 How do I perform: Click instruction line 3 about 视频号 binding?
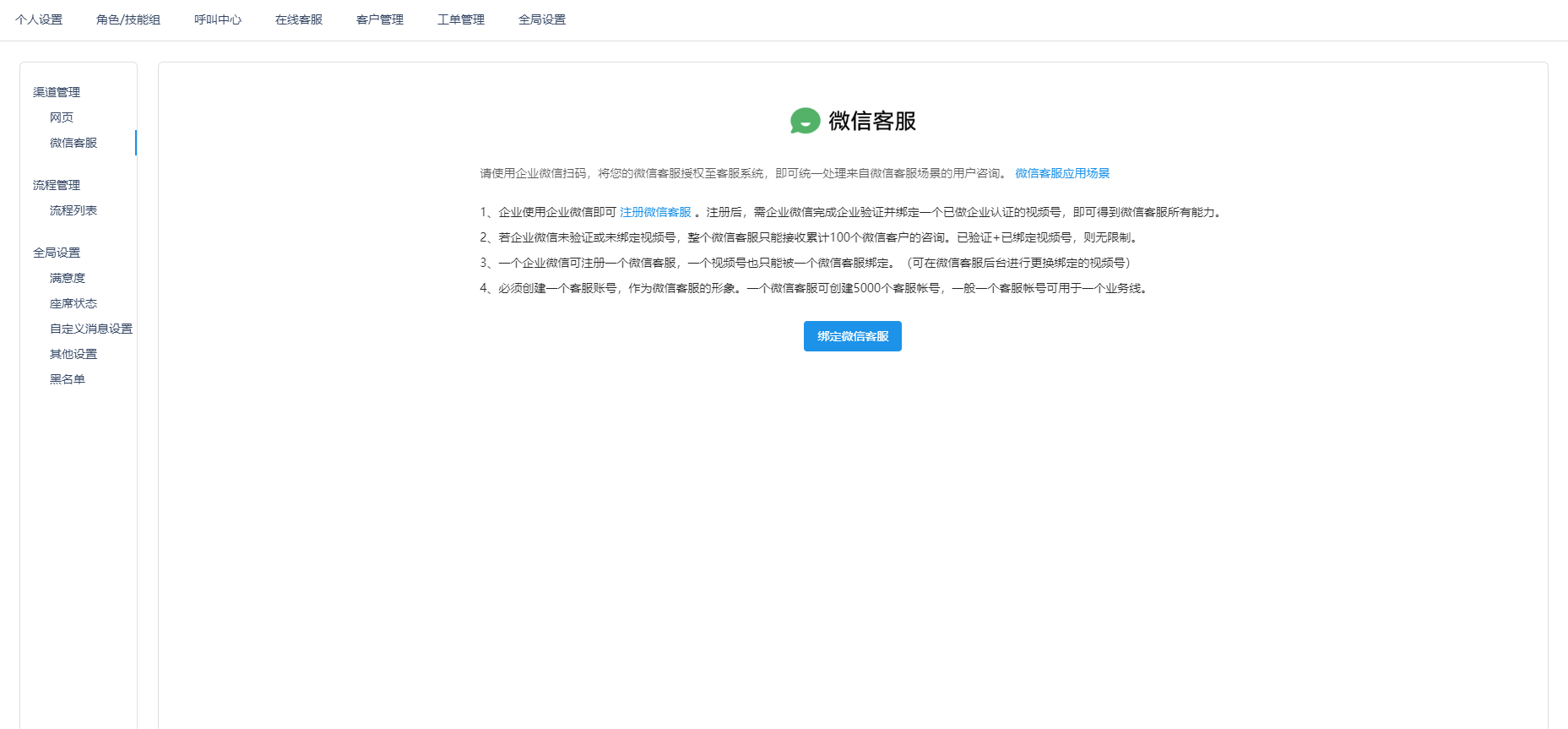(x=806, y=263)
